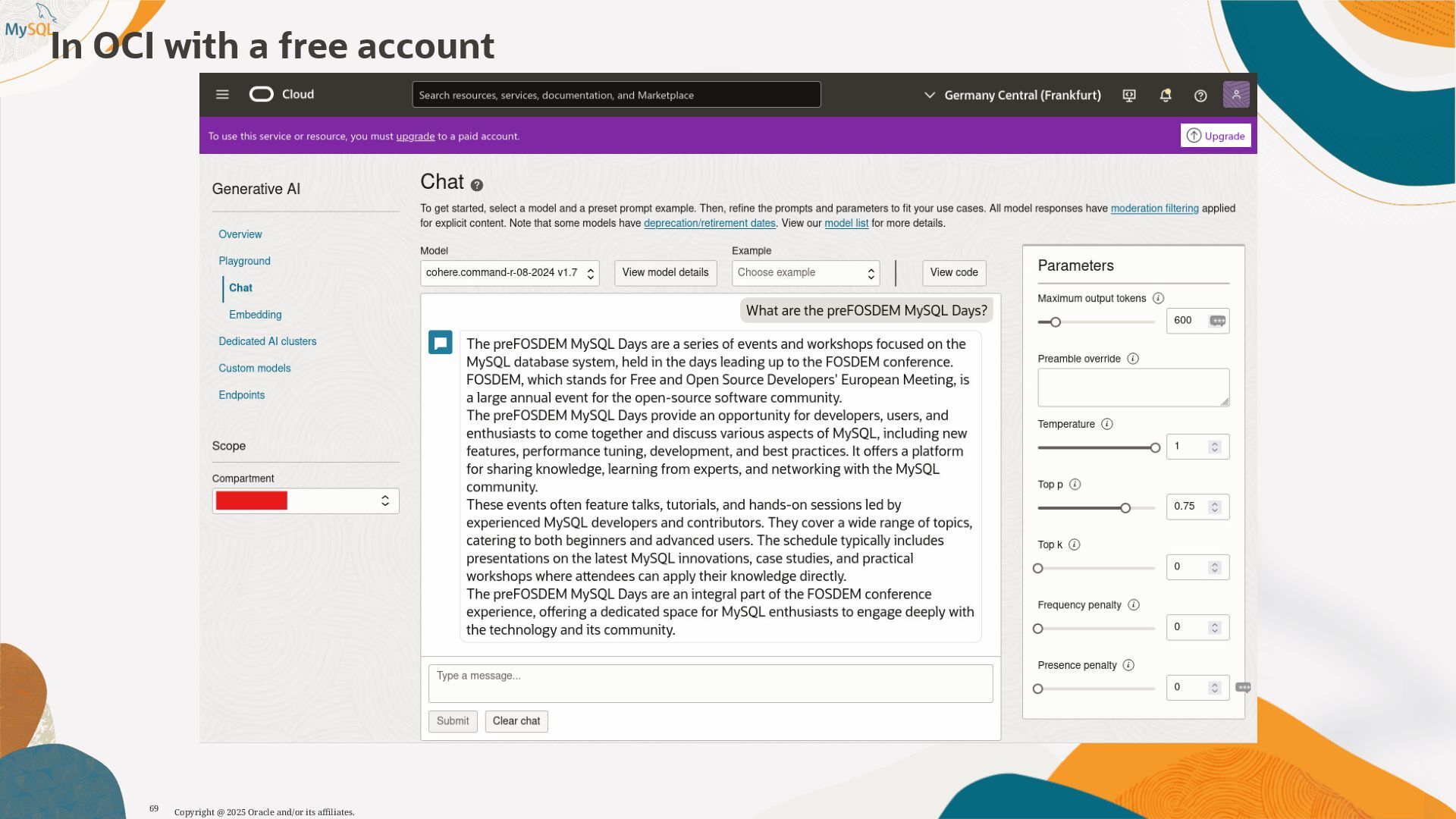Go to Dedicated AI clusters
The height and width of the screenshot is (819, 1456).
coord(267,341)
